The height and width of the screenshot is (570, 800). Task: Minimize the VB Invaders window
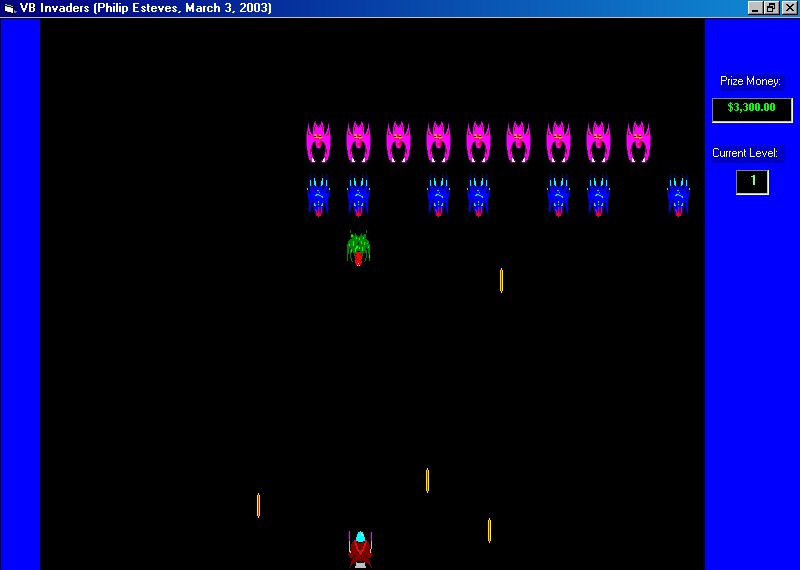coord(755,8)
